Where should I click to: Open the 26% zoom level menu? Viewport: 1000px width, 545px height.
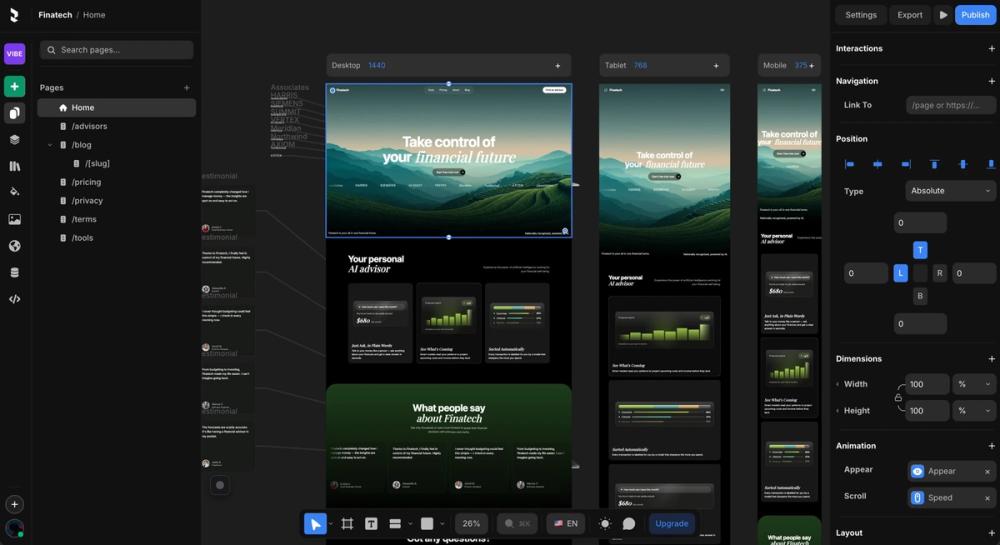(471, 523)
